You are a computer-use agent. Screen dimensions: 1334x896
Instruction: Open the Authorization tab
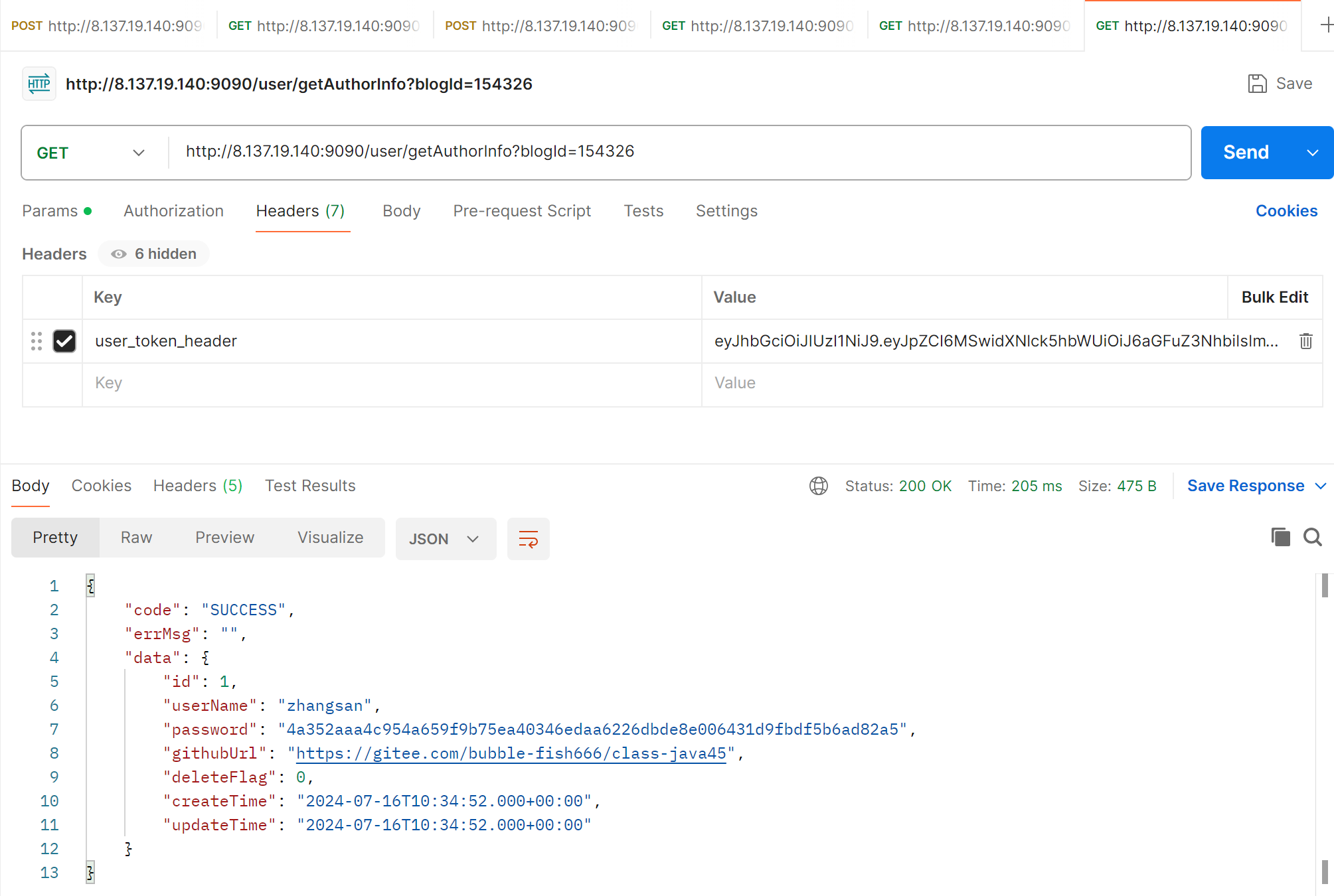(x=173, y=211)
